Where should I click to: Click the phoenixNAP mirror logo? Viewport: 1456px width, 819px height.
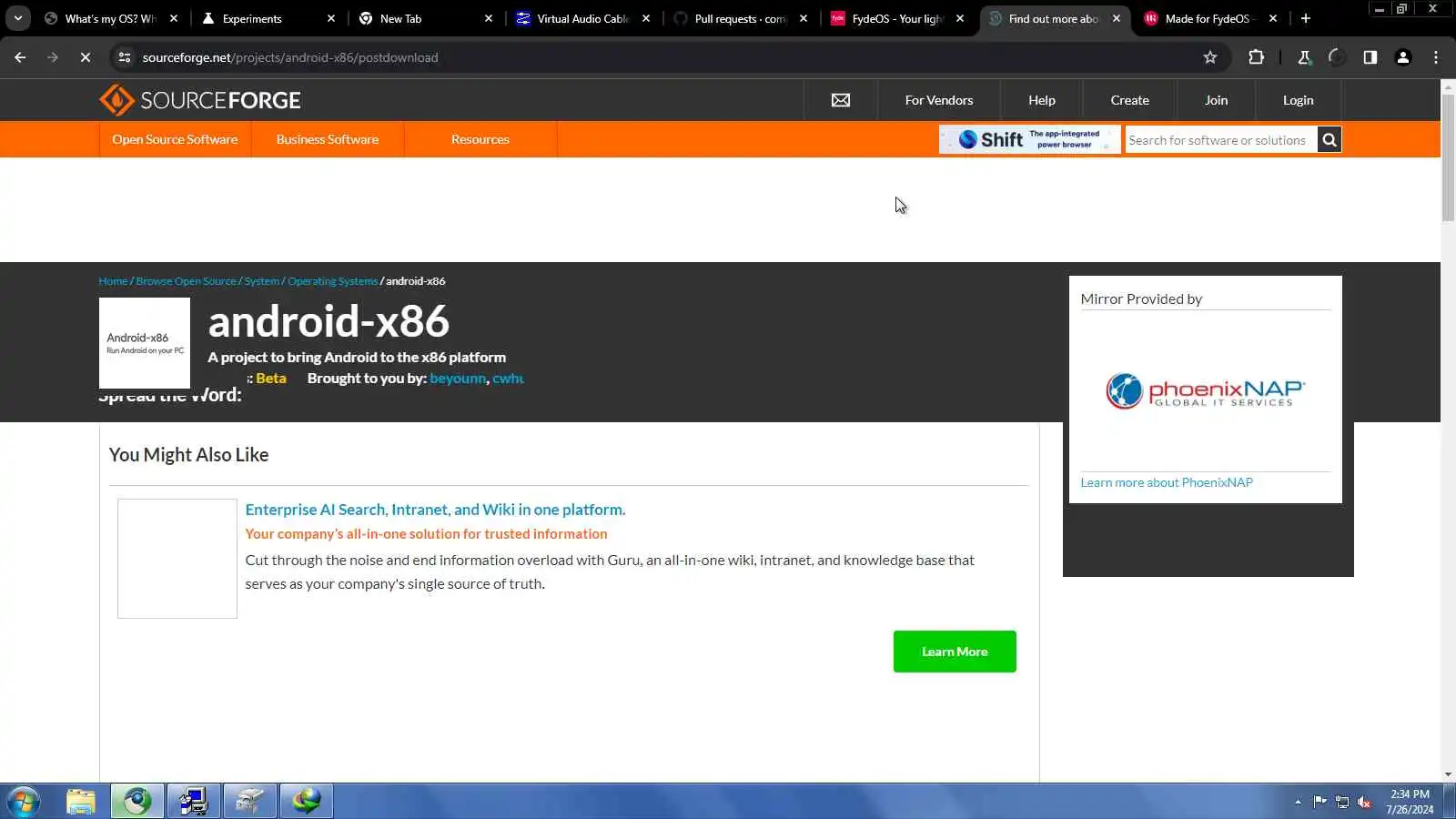1205,391
